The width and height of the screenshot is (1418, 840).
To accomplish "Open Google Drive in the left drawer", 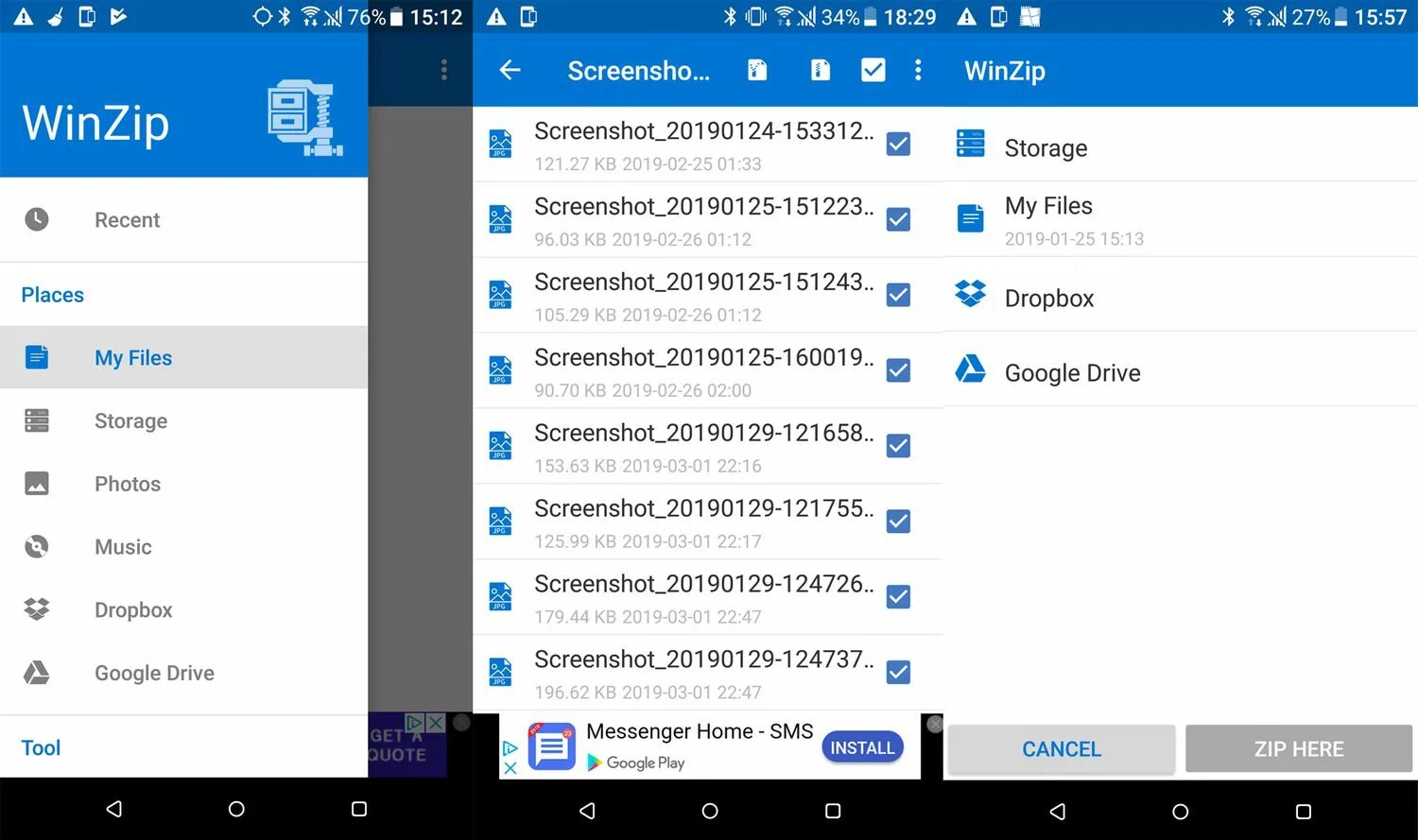I will tap(183, 673).
